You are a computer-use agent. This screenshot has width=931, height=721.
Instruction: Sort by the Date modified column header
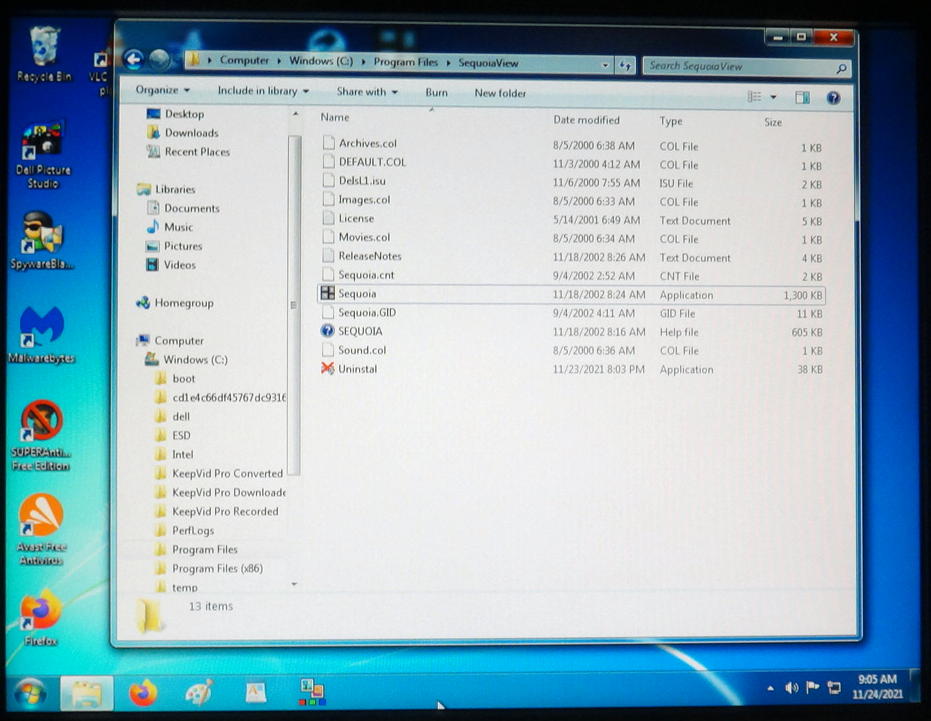pyautogui.click(x=586, y=119)
